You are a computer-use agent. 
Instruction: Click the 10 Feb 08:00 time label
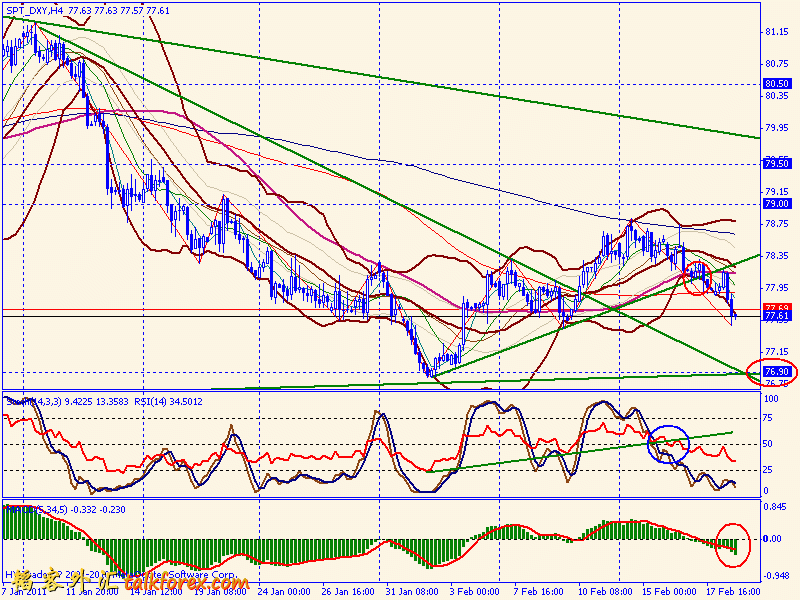604,592
